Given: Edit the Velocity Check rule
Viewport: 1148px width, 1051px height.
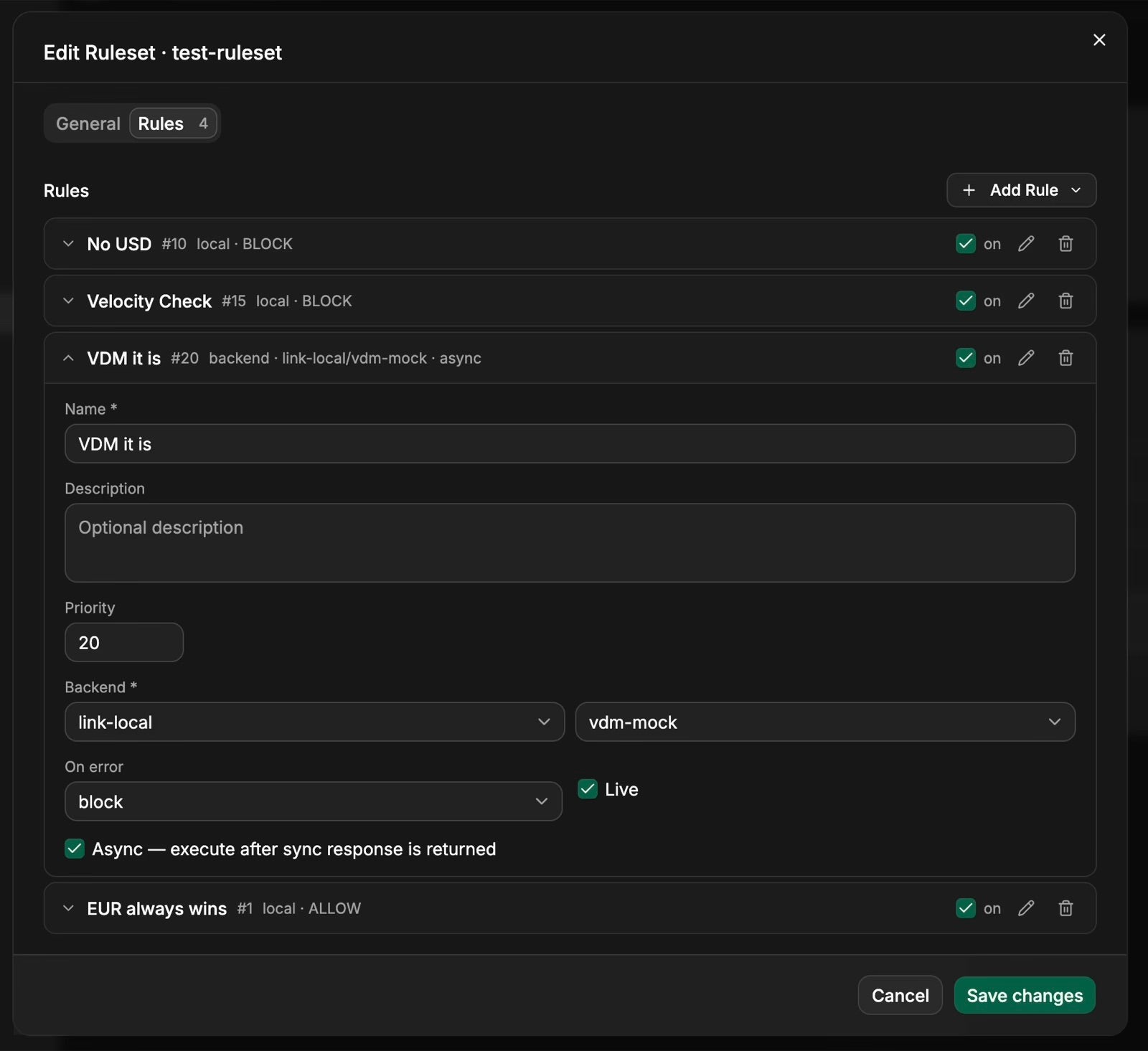Looking at the screenshot, I should pyautogui.click(x=1026, y=301).
